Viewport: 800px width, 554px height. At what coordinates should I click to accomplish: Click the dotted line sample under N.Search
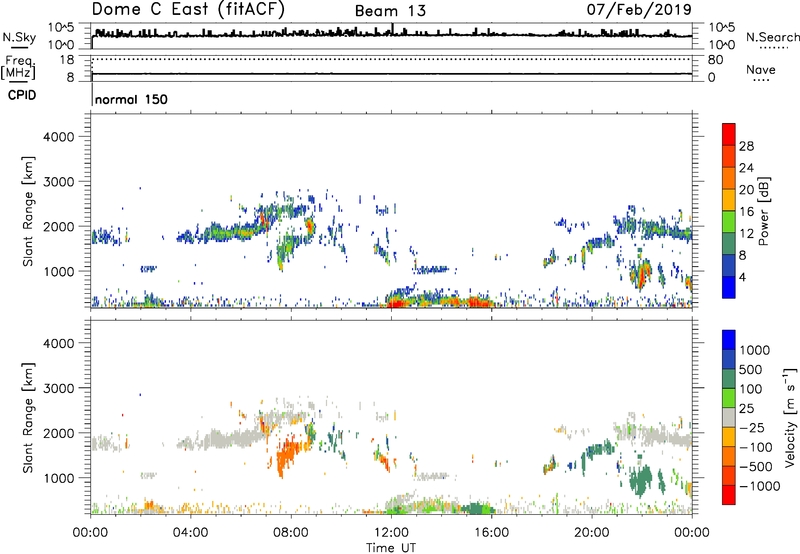click(773, 47)
